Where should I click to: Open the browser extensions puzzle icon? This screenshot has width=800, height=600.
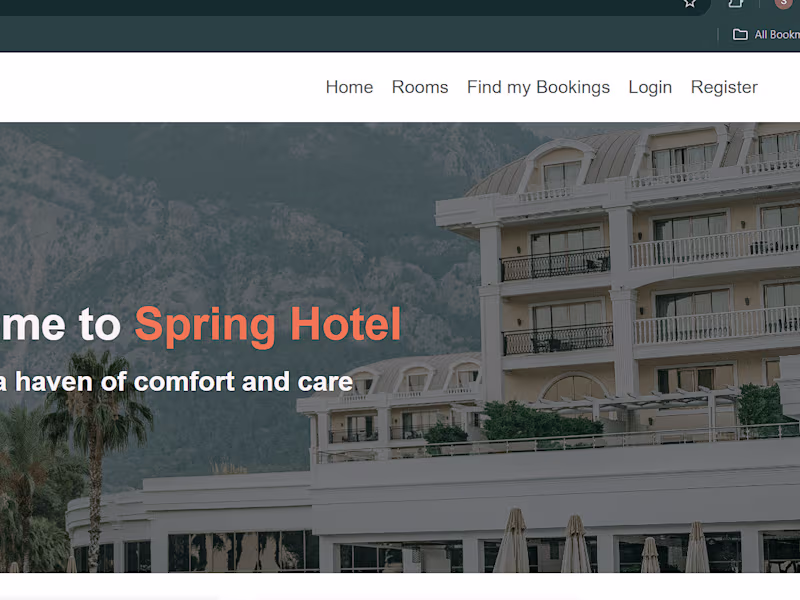735,3
